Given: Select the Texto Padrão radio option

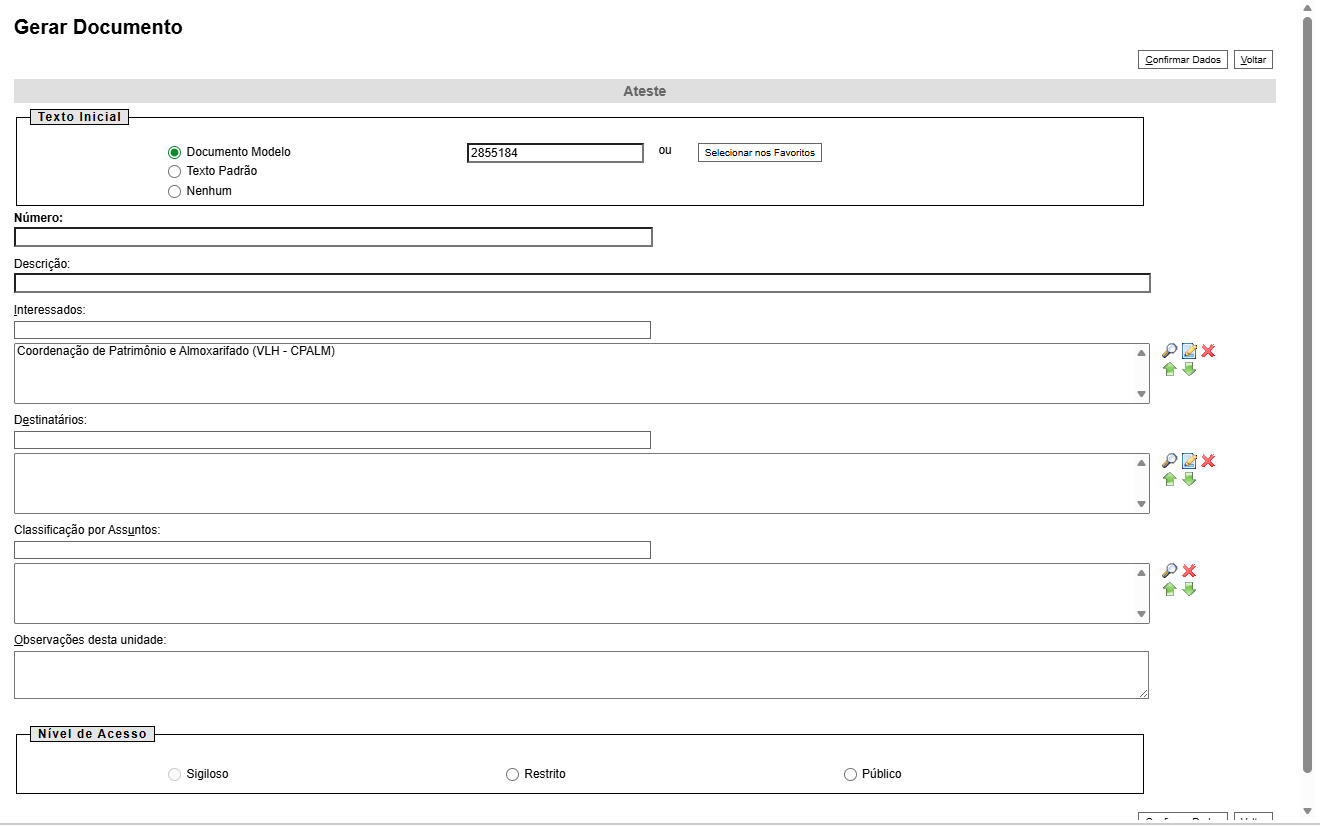Looking at the screenshot, I should coord(175,172).
